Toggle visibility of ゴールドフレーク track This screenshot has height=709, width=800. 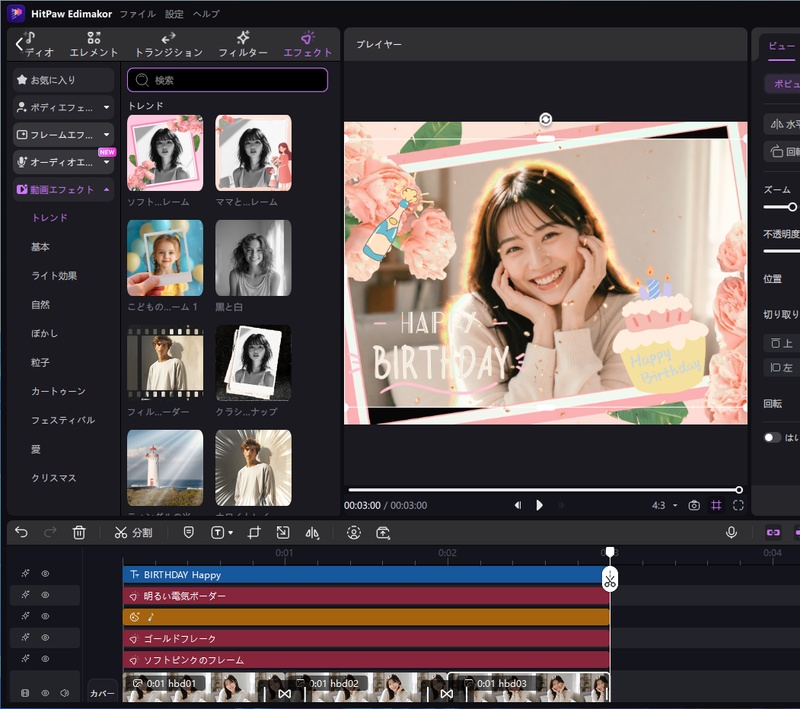coord(45,638)
